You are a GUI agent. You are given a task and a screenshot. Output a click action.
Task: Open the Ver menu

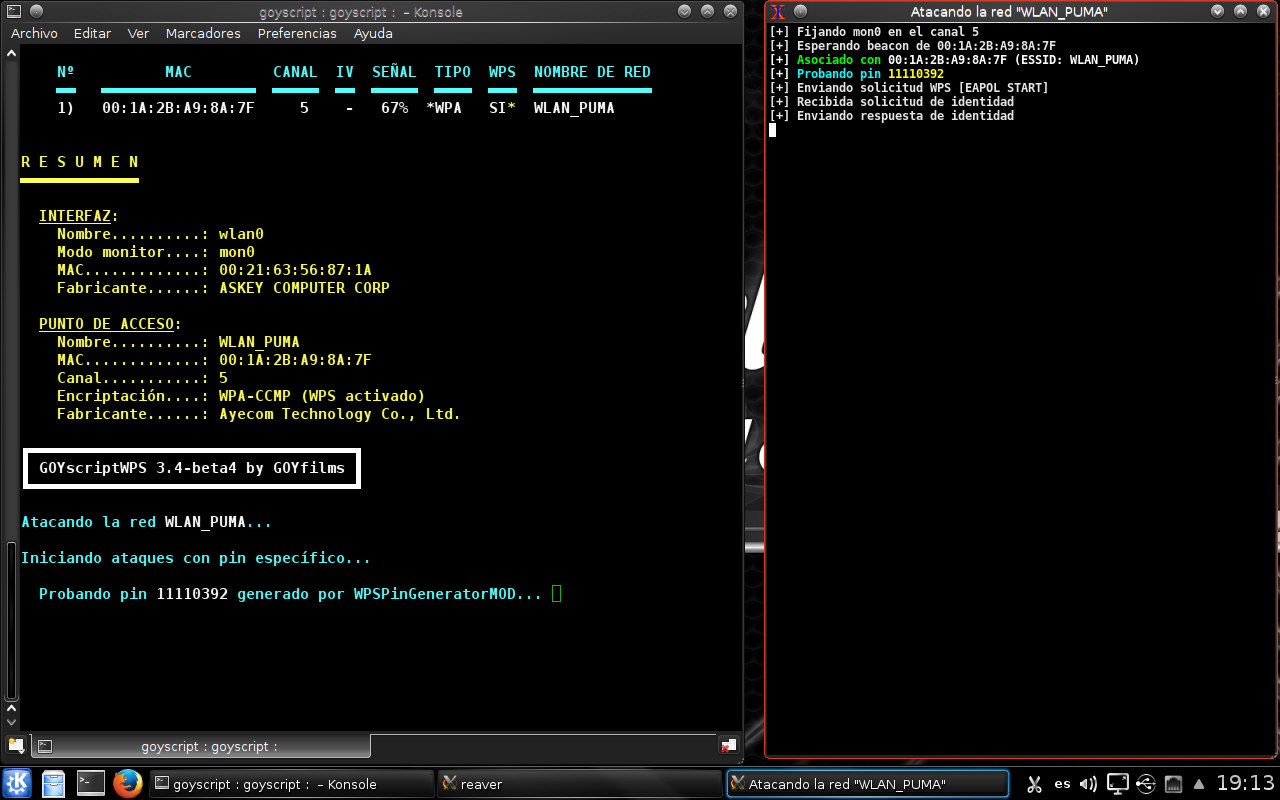[138, 33]
